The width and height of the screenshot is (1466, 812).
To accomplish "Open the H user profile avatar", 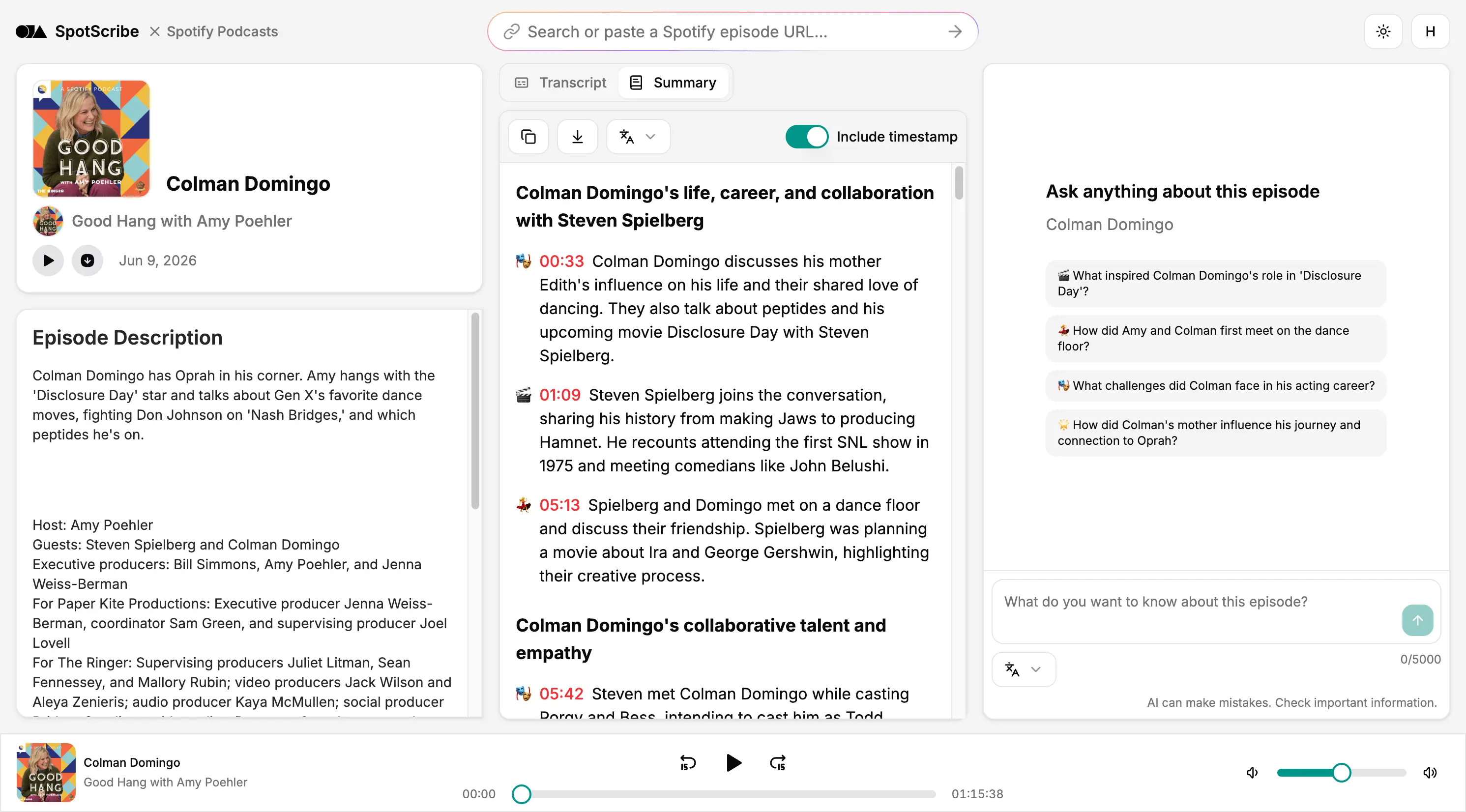I will [x=1430, y=31].
